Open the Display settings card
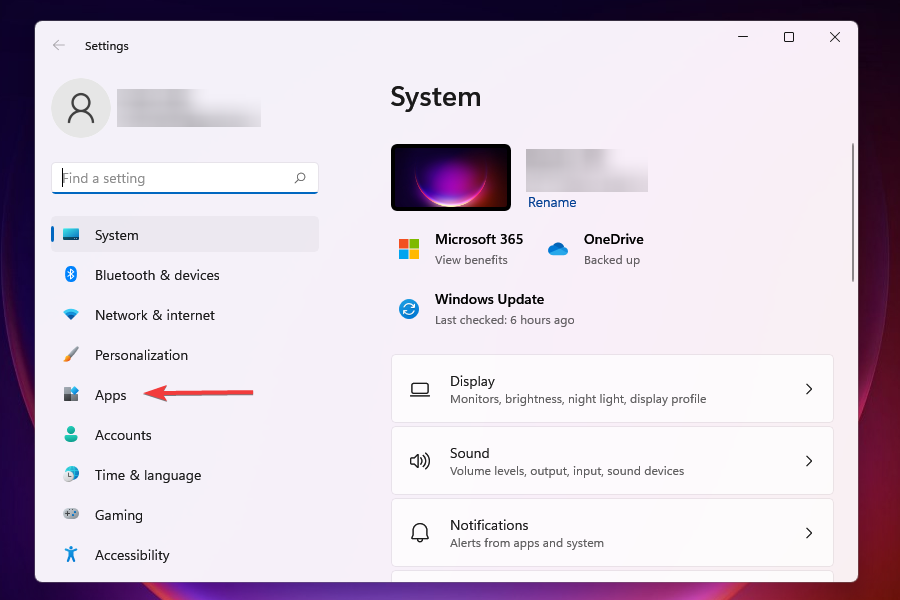Image resolution: width=900 pixels, height=600 pixels. tap(612, 389)
